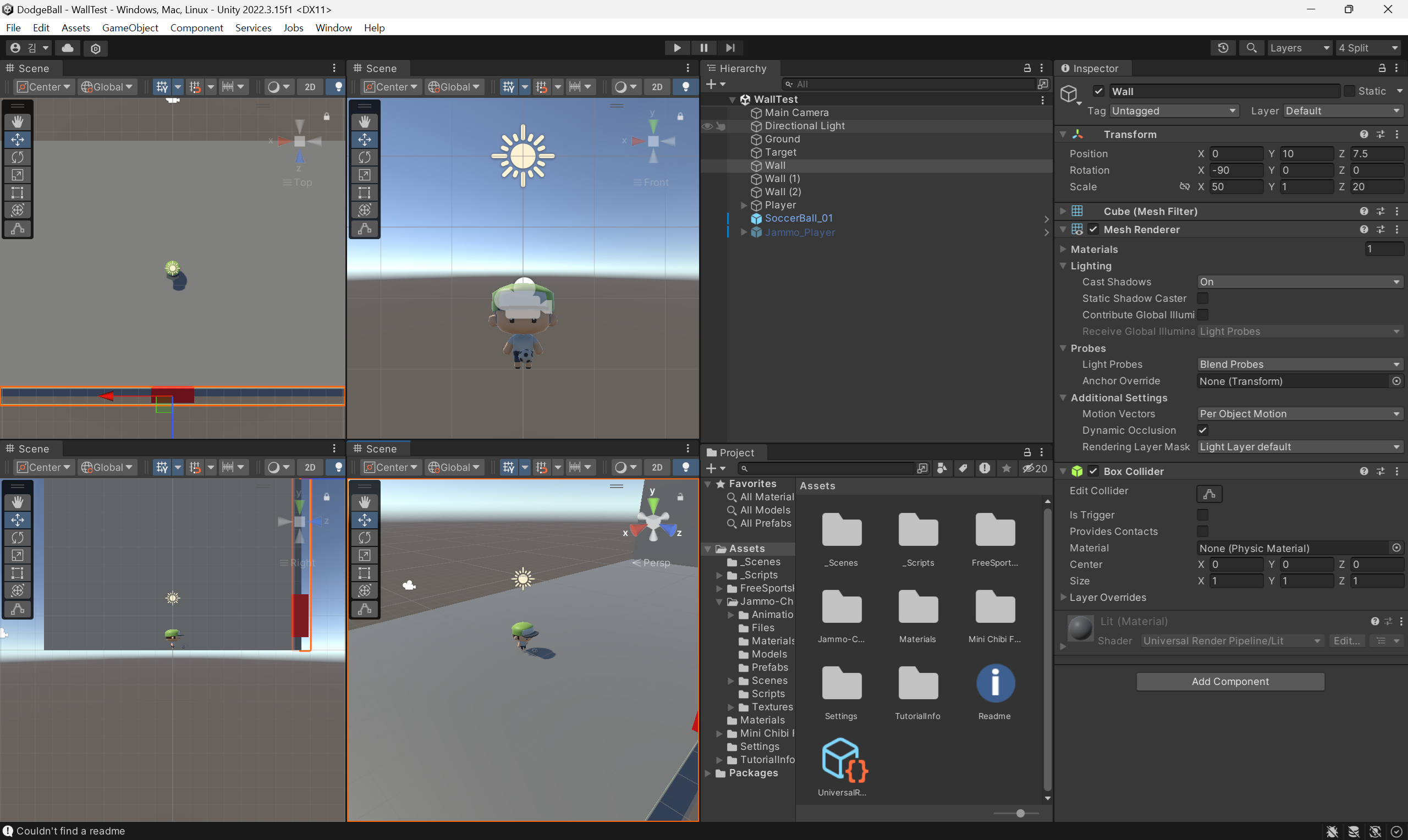Open Light Probes dropdown showing Blend Probes
This screenshot has width=1408, height=840.
pos(1300,364)
